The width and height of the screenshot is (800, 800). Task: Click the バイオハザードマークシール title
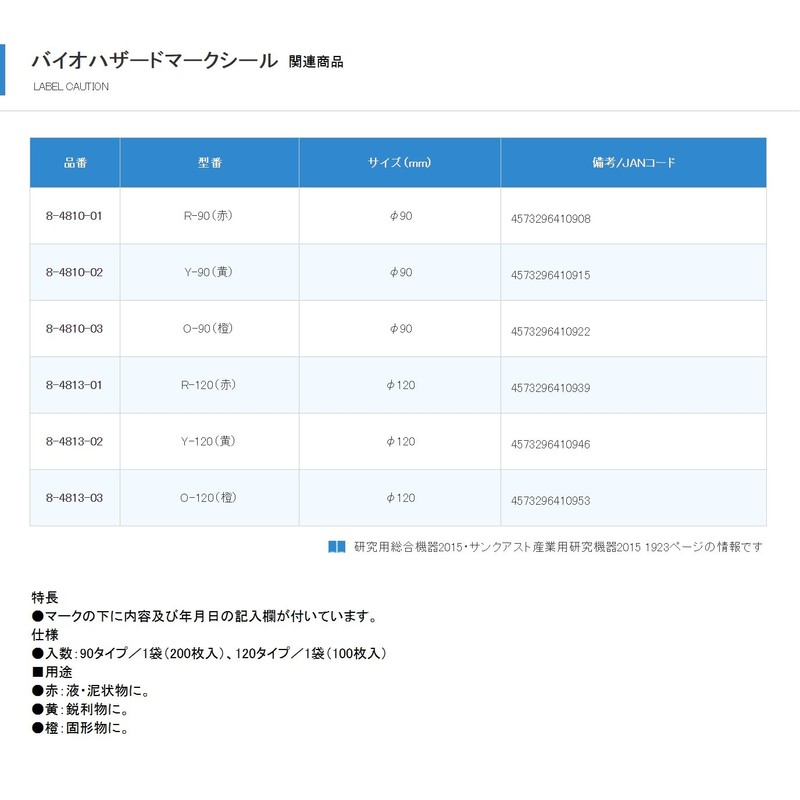click(155, 60)
